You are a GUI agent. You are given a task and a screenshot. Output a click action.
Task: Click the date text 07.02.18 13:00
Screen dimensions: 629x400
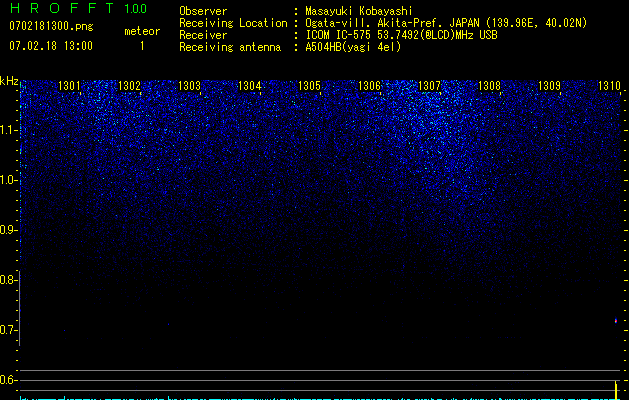51,46
